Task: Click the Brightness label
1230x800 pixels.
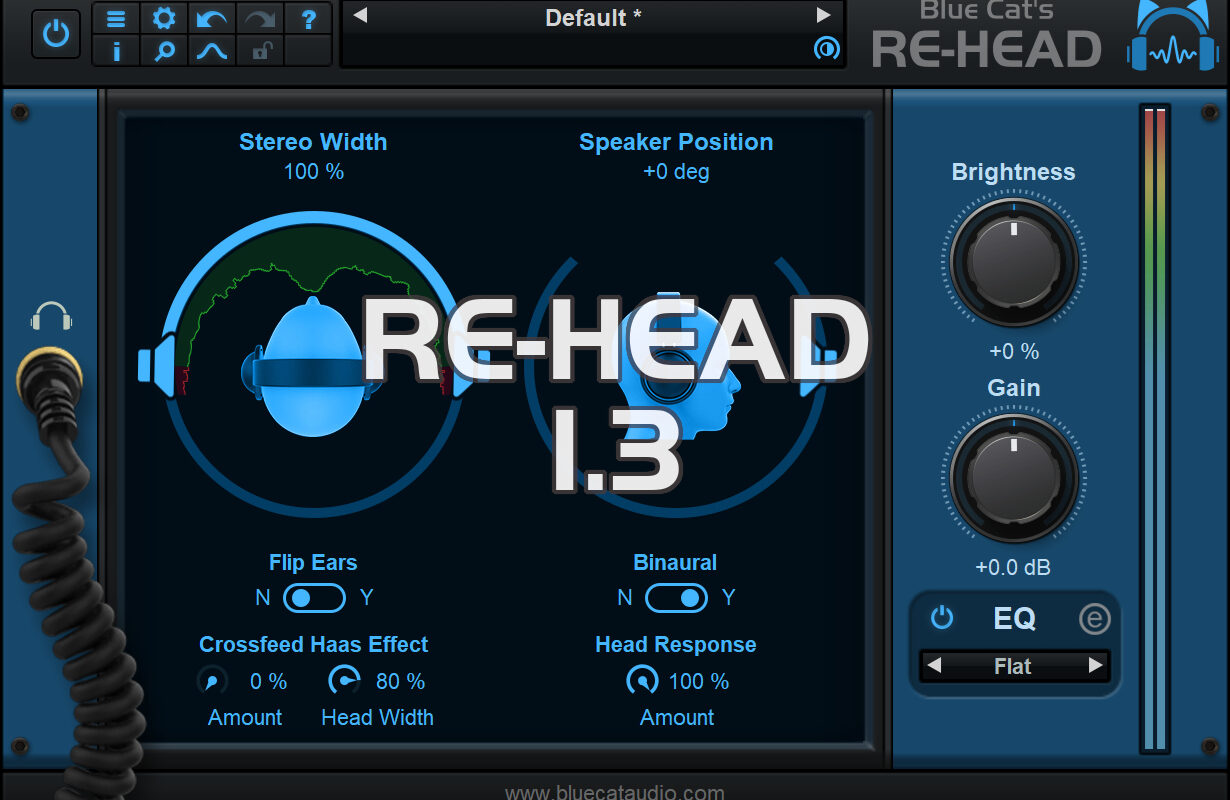Action: point(1013,172)
